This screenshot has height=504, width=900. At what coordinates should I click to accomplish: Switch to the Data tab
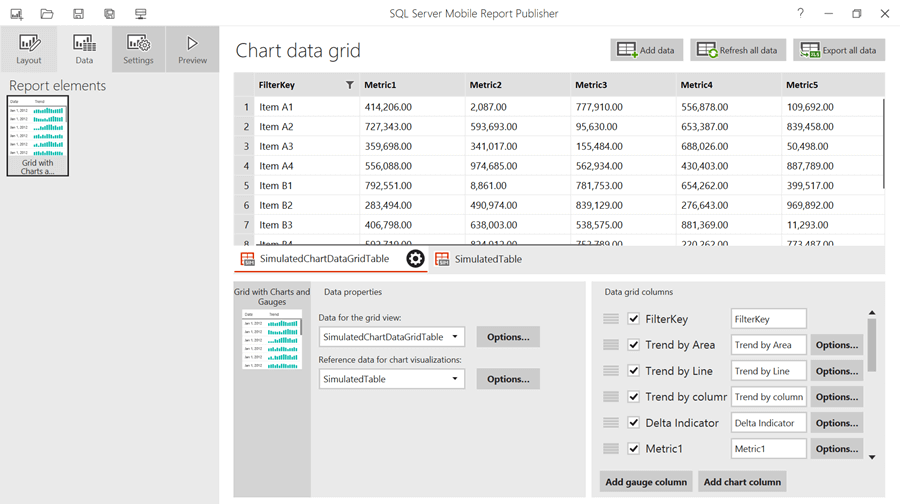point(84,49)
